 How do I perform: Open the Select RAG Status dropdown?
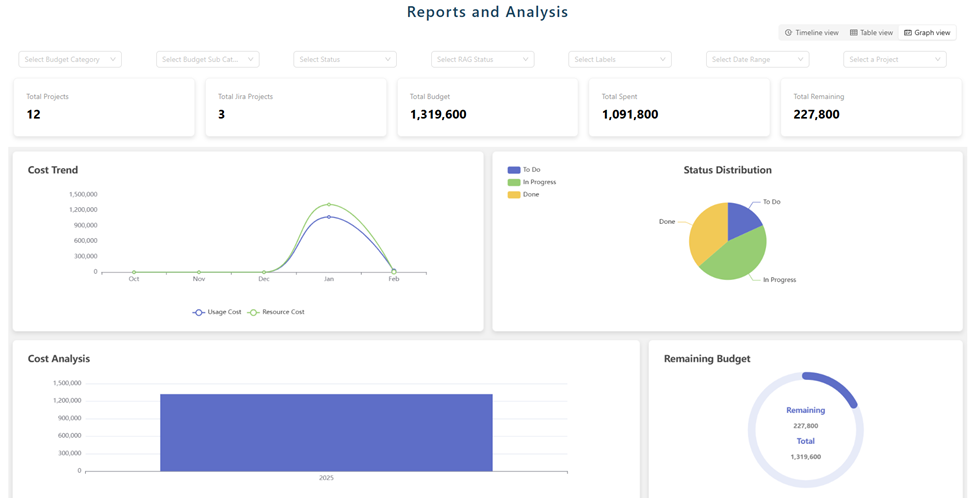click(x=482, y=60)
